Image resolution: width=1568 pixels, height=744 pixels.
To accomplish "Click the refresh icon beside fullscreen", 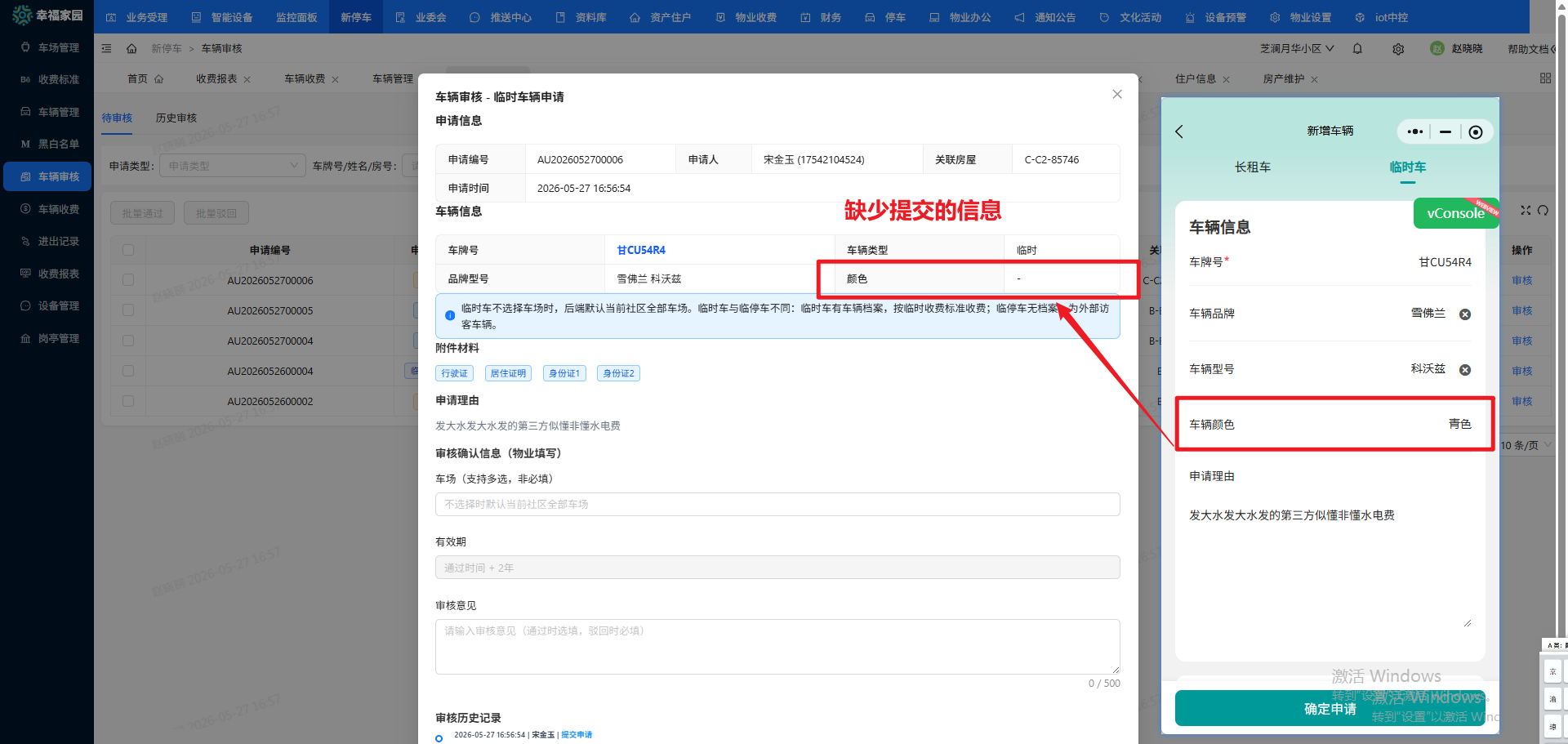I will click(x=1543, y=211).
